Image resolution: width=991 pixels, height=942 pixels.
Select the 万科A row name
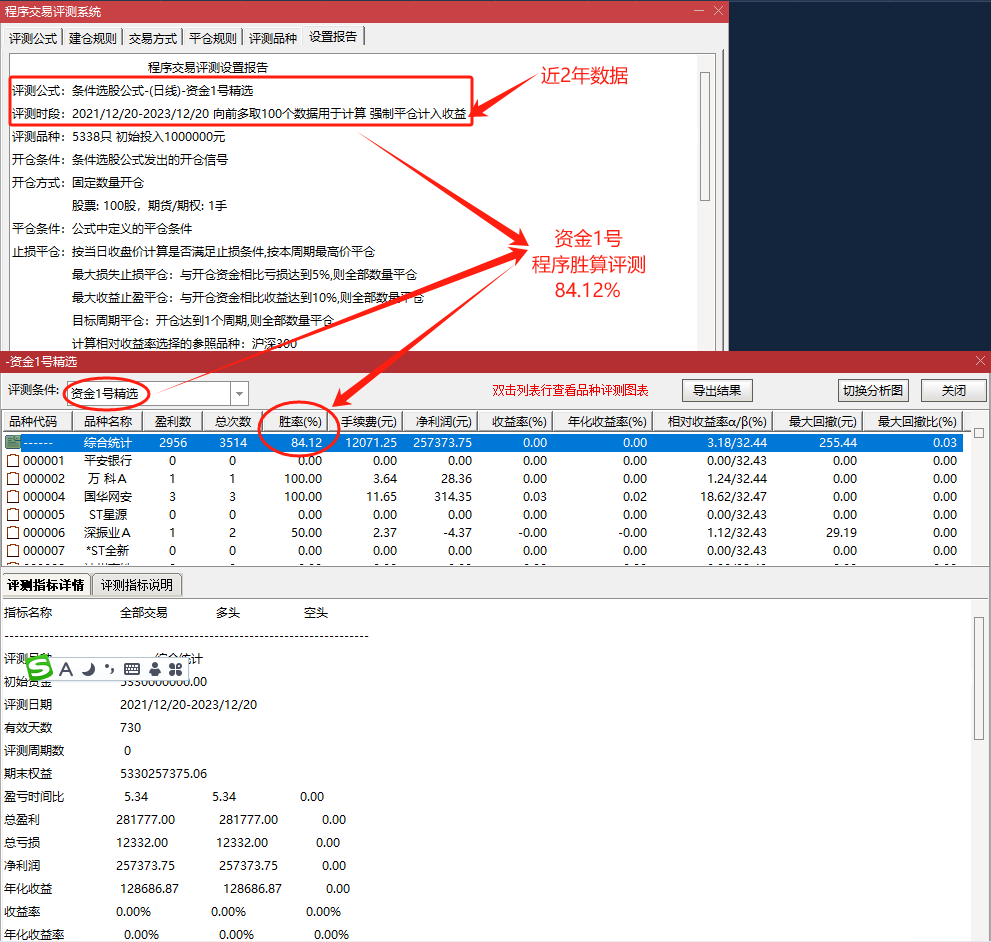click(x=107, y=479)
